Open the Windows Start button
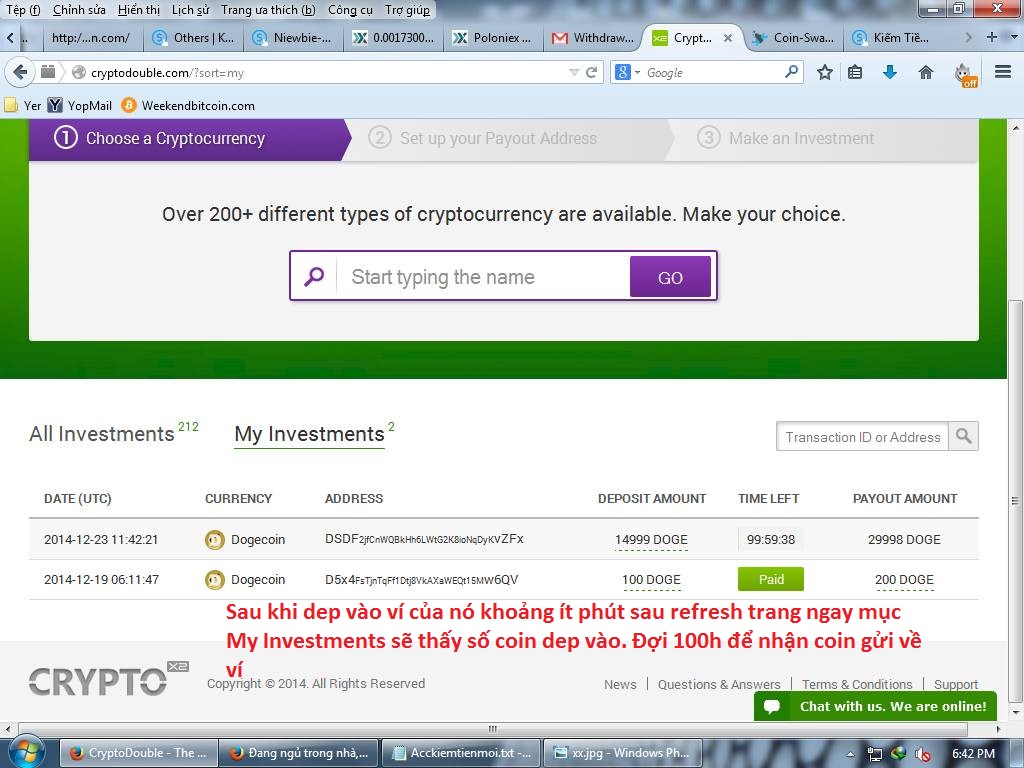The image size is (1024, 768). point(25,752)
